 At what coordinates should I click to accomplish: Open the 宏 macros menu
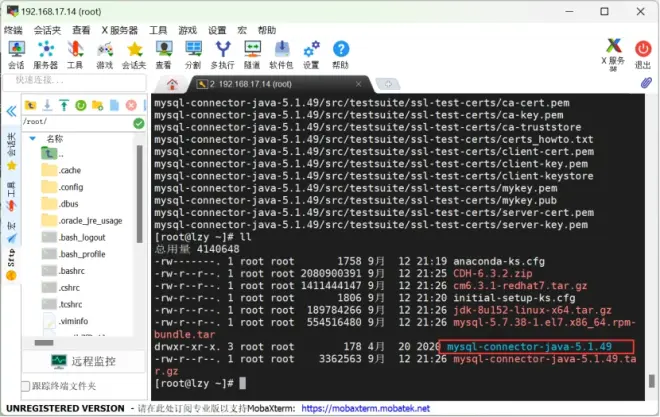[242, 30]
